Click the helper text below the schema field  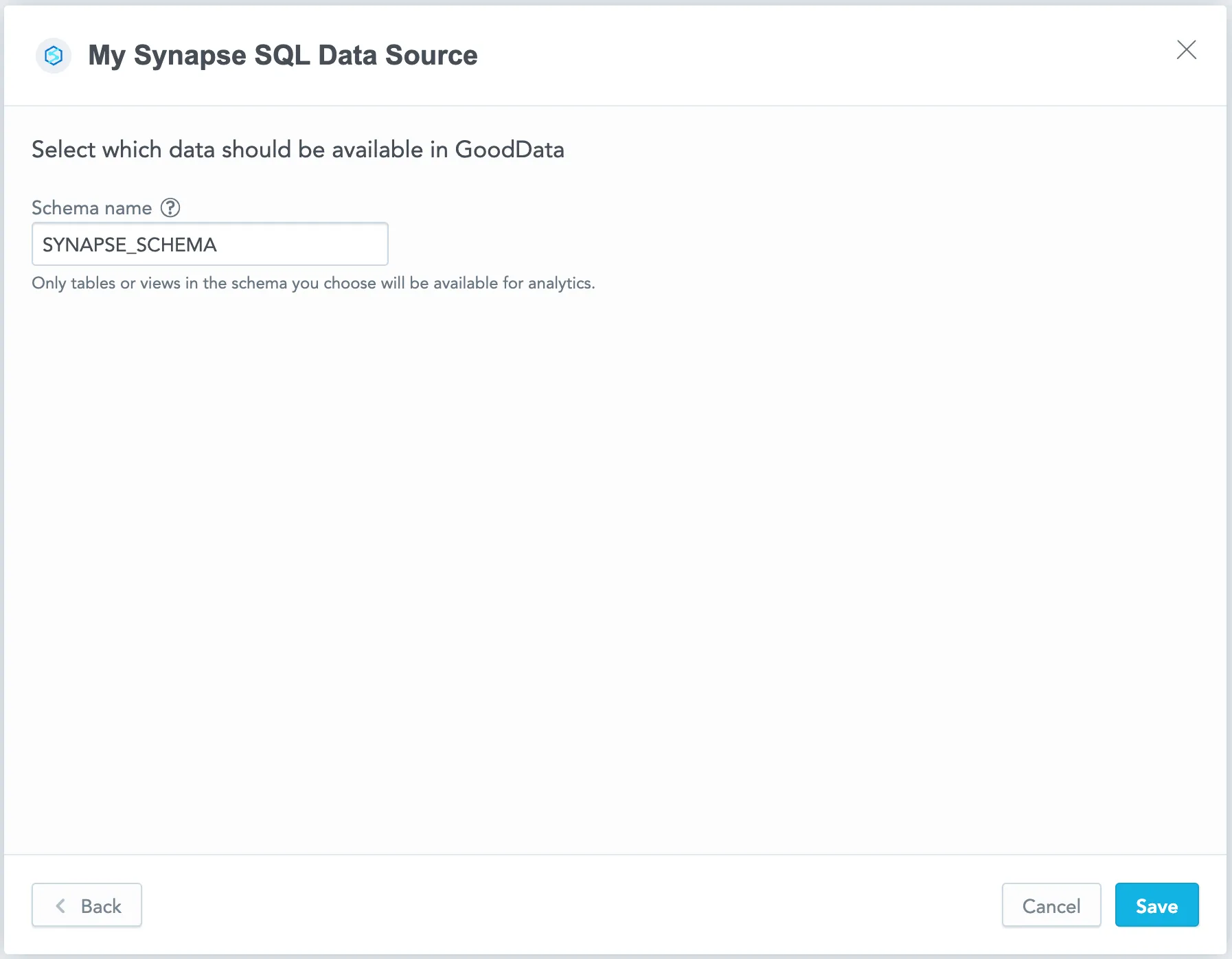(313, 282)
